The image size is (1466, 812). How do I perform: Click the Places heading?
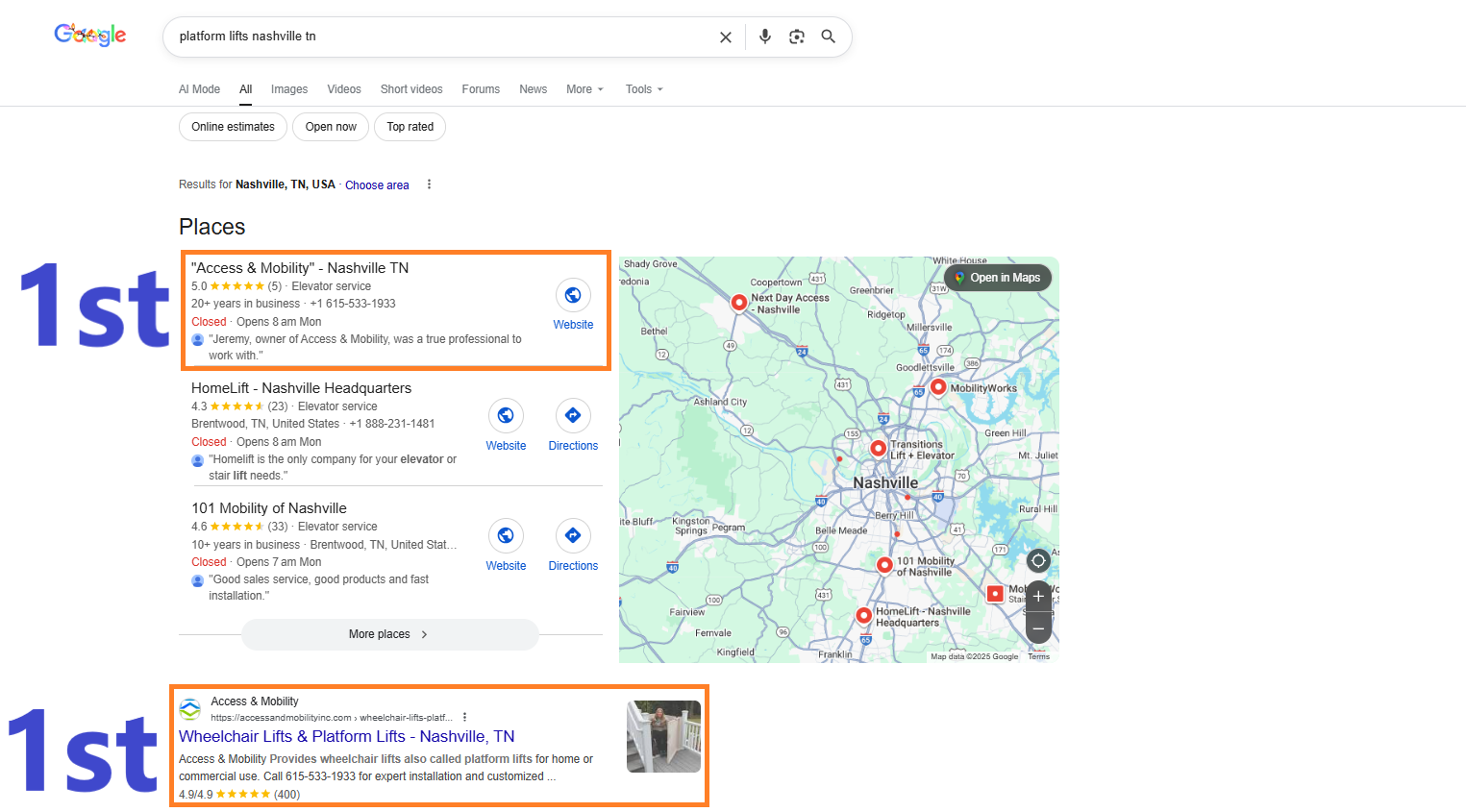[x=211, y=227]
